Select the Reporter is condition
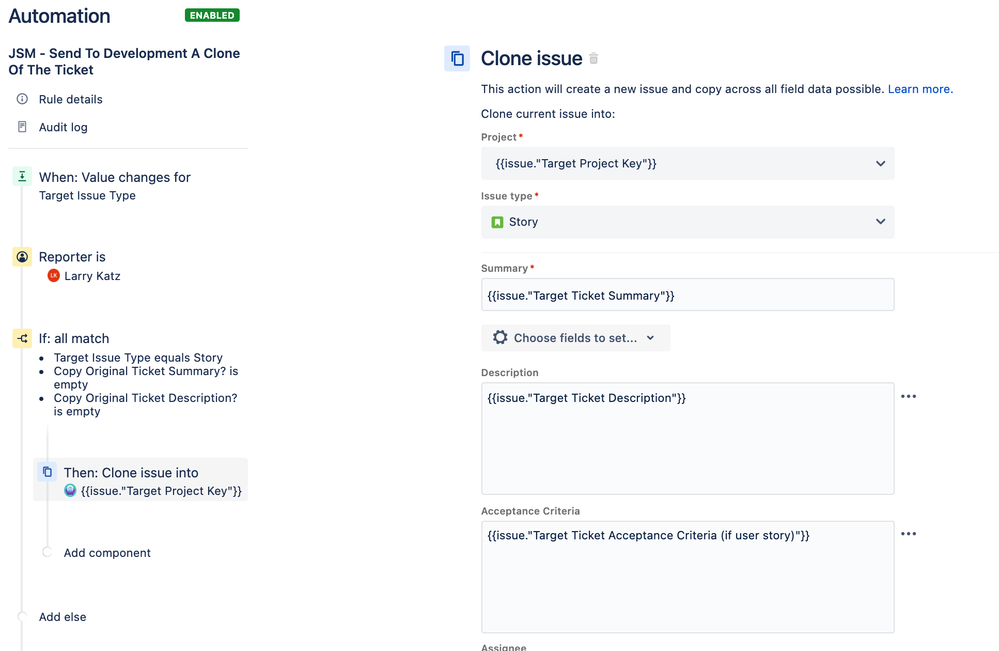Image resolution: width=999 pixels, height=651 pixels. tap(72, 257)
